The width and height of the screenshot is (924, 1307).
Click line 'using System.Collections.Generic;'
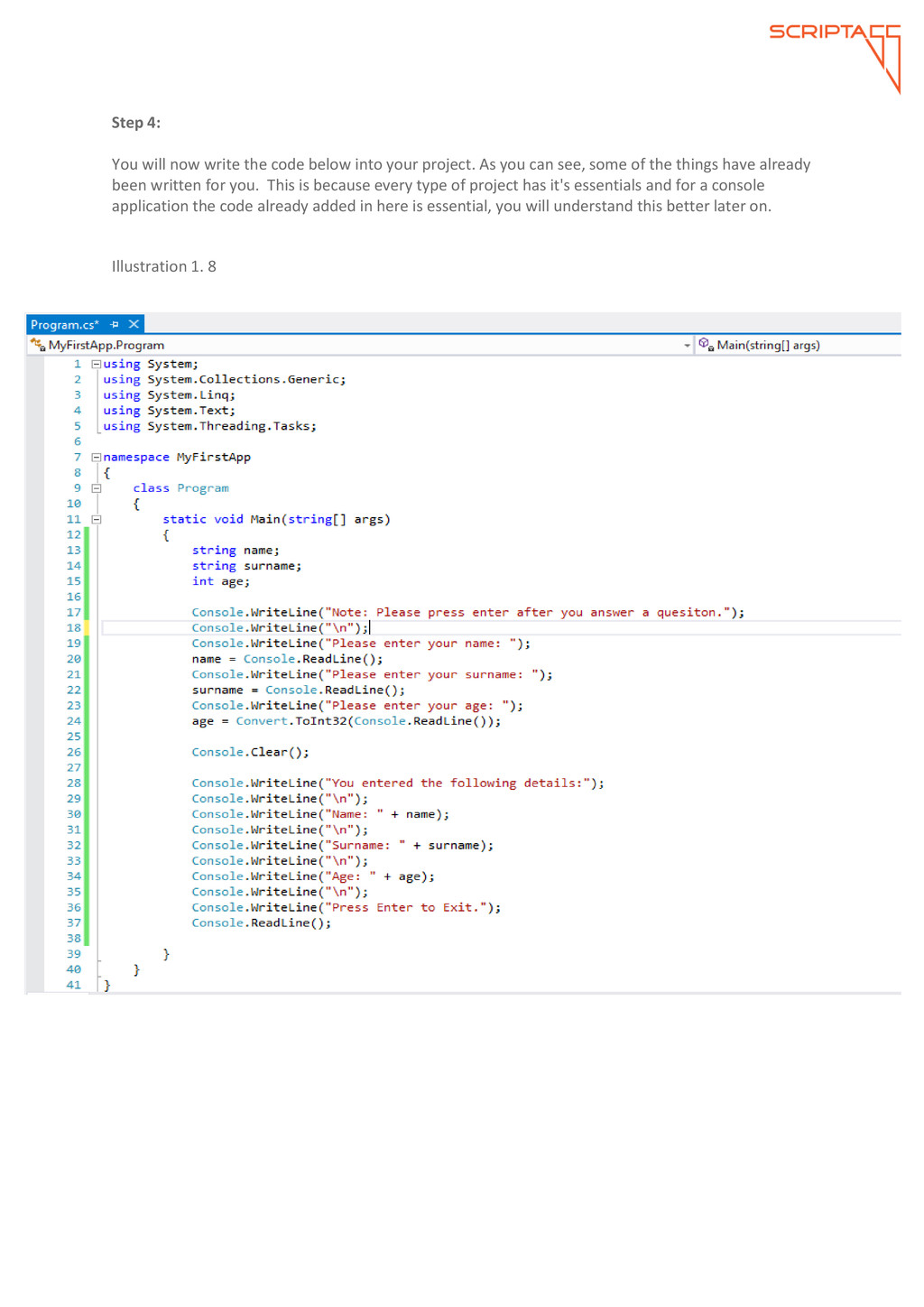tap(224, 380)
